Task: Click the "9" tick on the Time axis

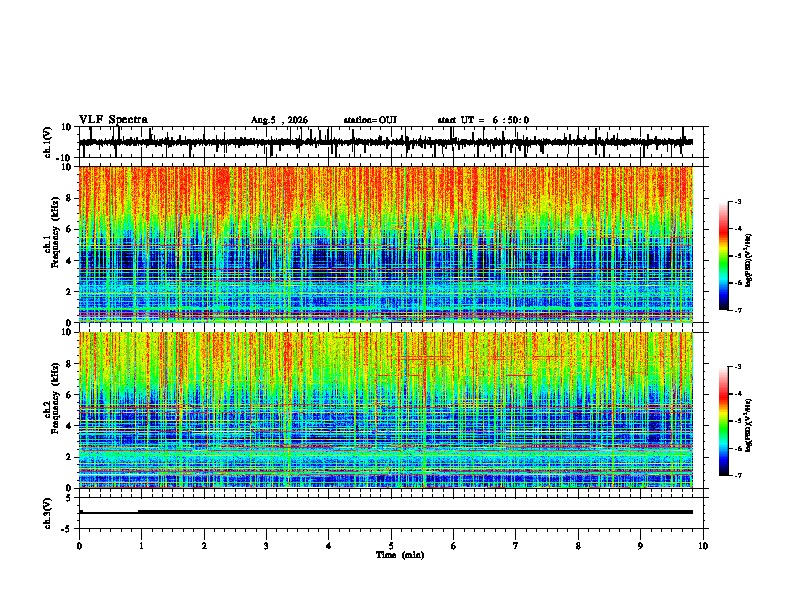Action: pyautogui.click(x=640, y=546)
